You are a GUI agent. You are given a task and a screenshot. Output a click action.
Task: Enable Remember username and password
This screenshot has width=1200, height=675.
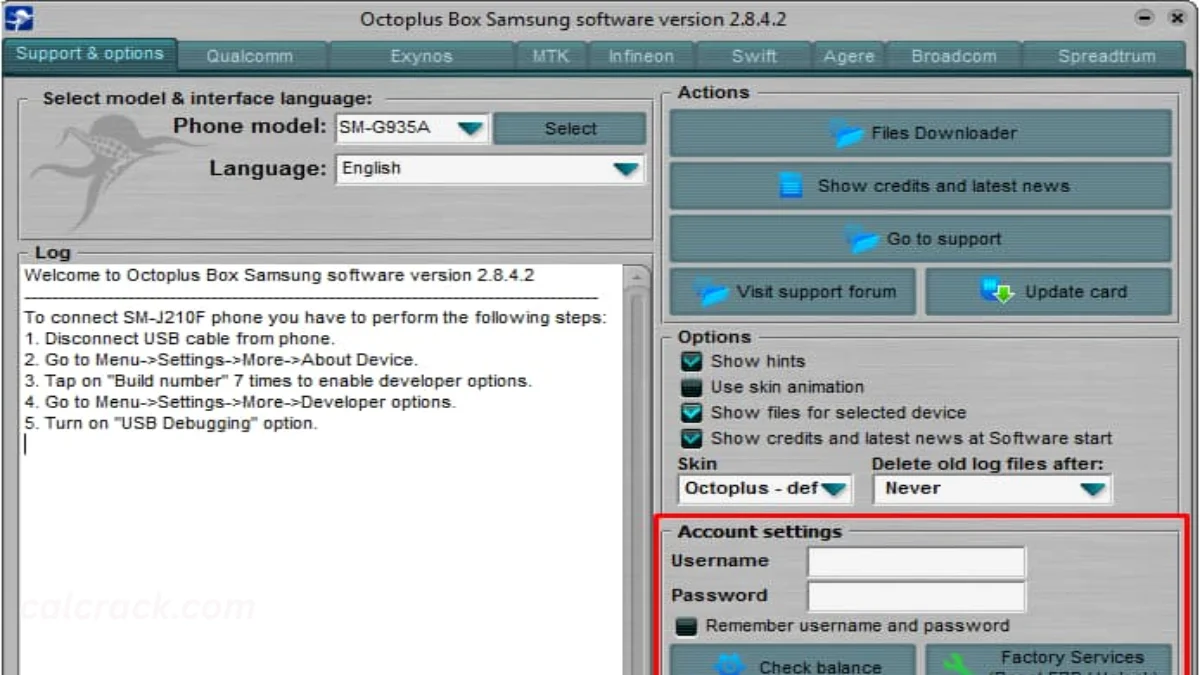(x=686, y=626)
